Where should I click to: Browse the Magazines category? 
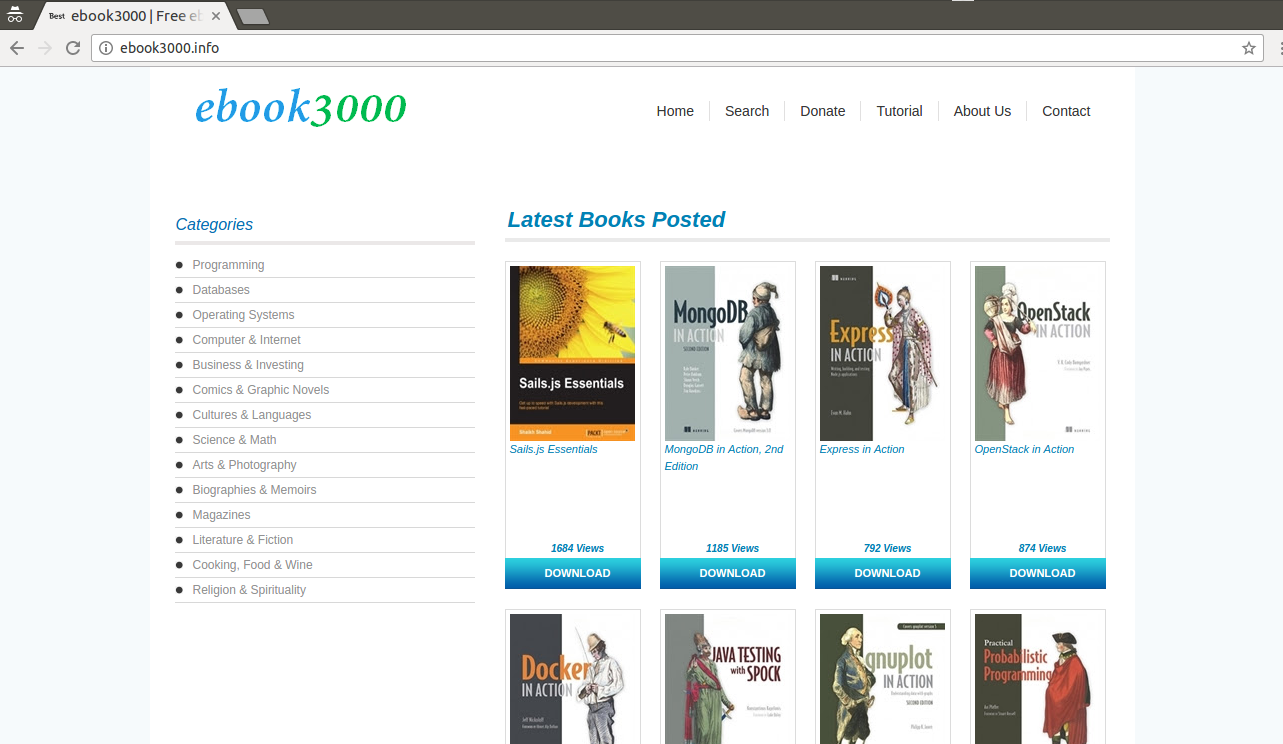[x=221, y=515]
